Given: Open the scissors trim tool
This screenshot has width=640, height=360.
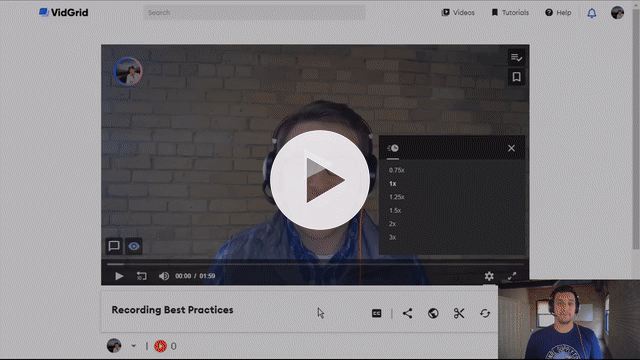Looking at the screenshot, I should point(459,313).
